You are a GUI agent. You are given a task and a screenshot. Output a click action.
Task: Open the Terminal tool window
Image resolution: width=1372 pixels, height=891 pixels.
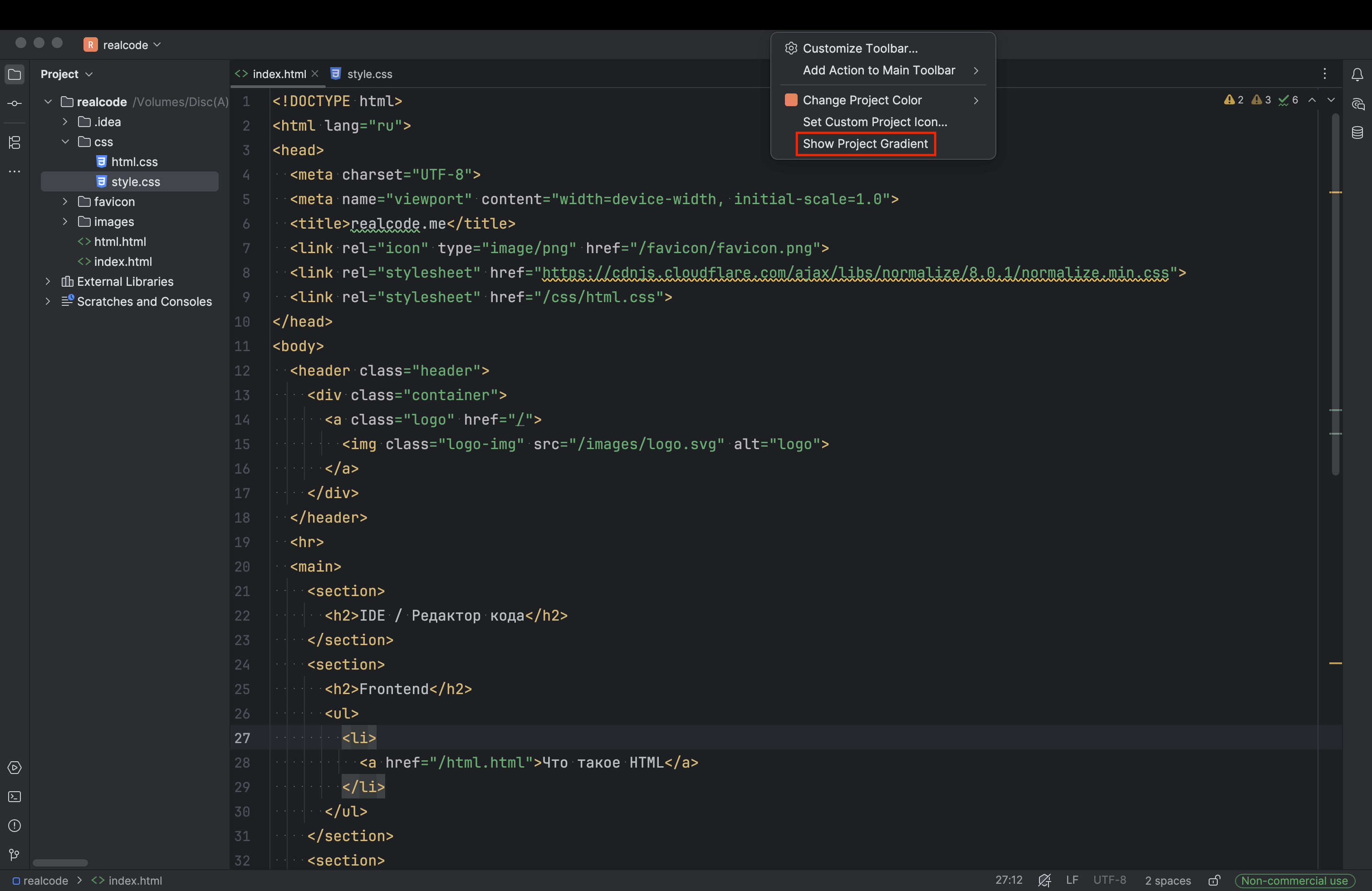(x=15, y=797)
